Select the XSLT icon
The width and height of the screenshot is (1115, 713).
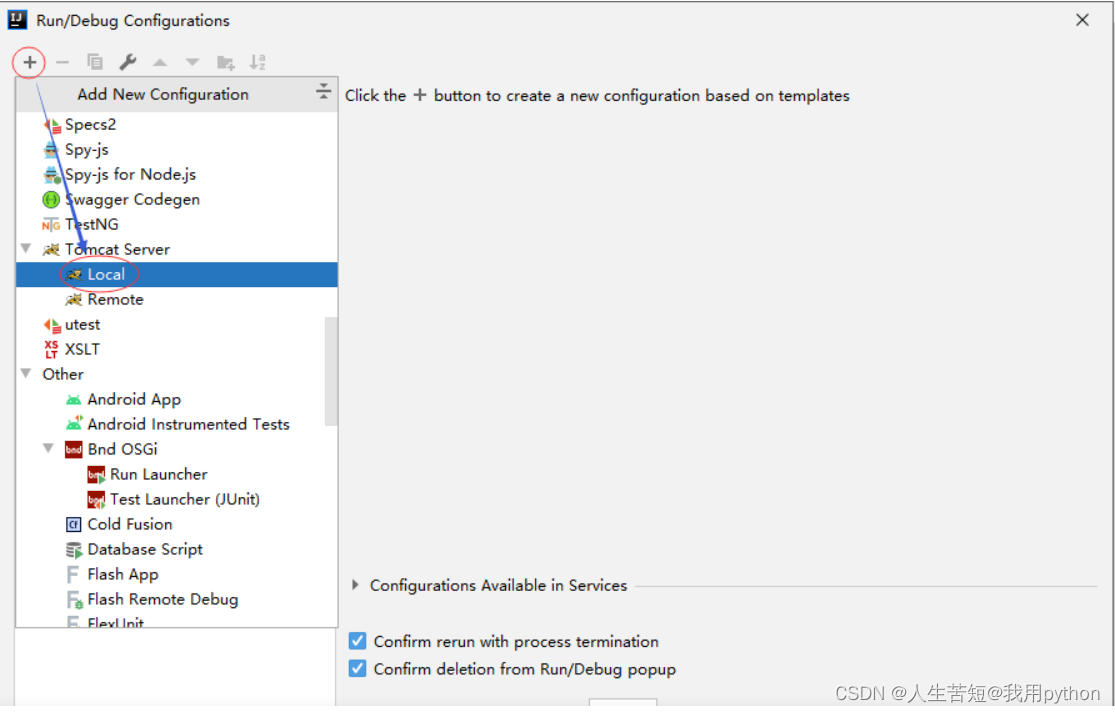[51, 350]
